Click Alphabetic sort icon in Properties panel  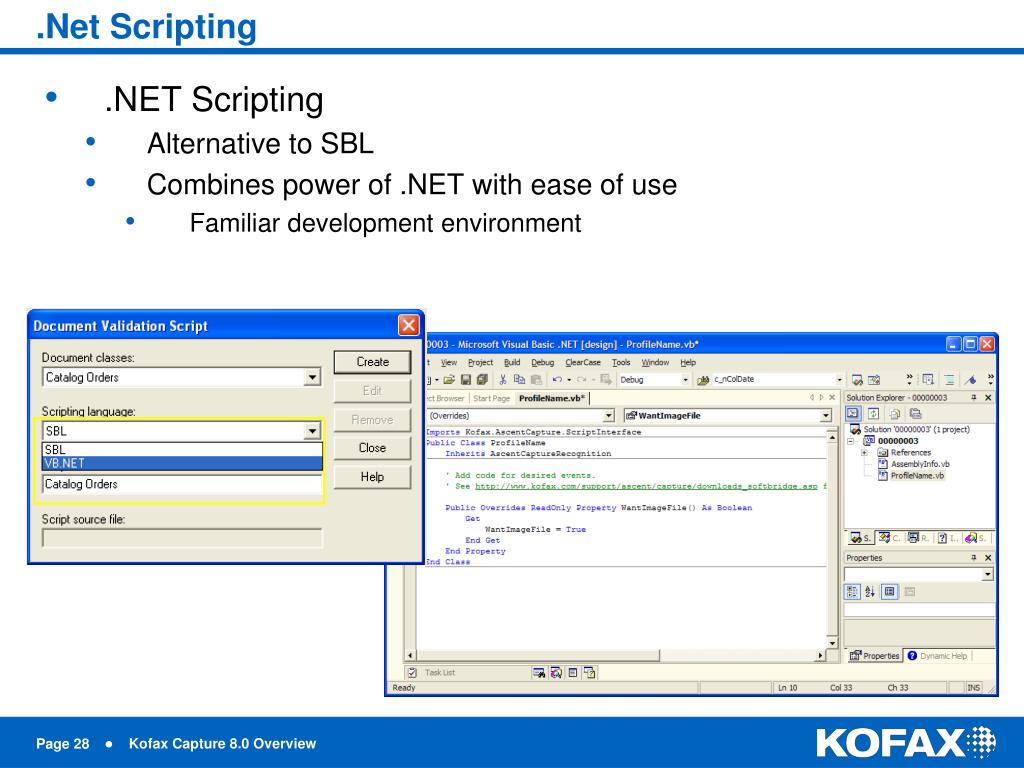click(x=870, y=592)
